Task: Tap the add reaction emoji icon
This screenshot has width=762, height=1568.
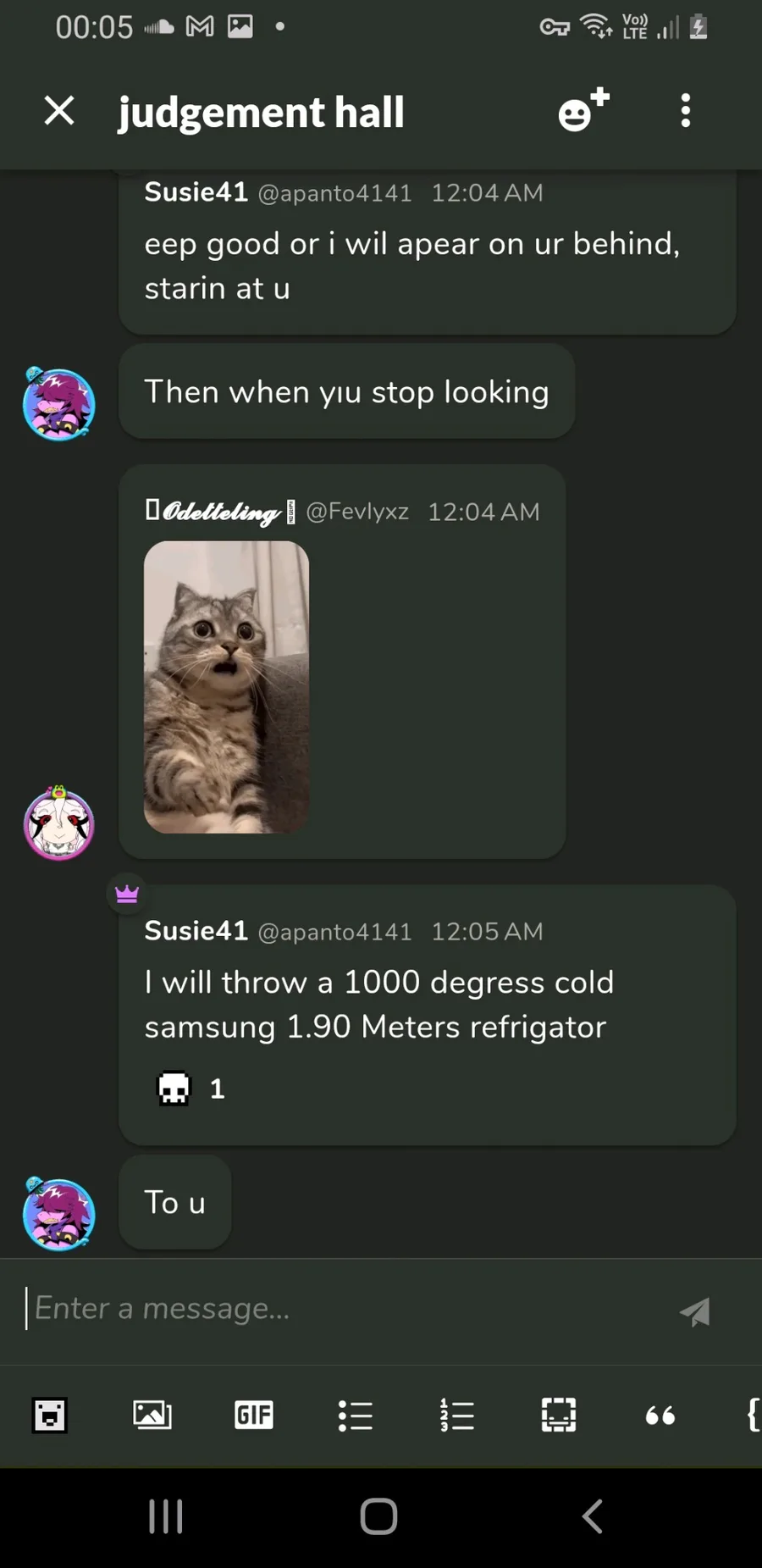Action: [x=583, y=110]
